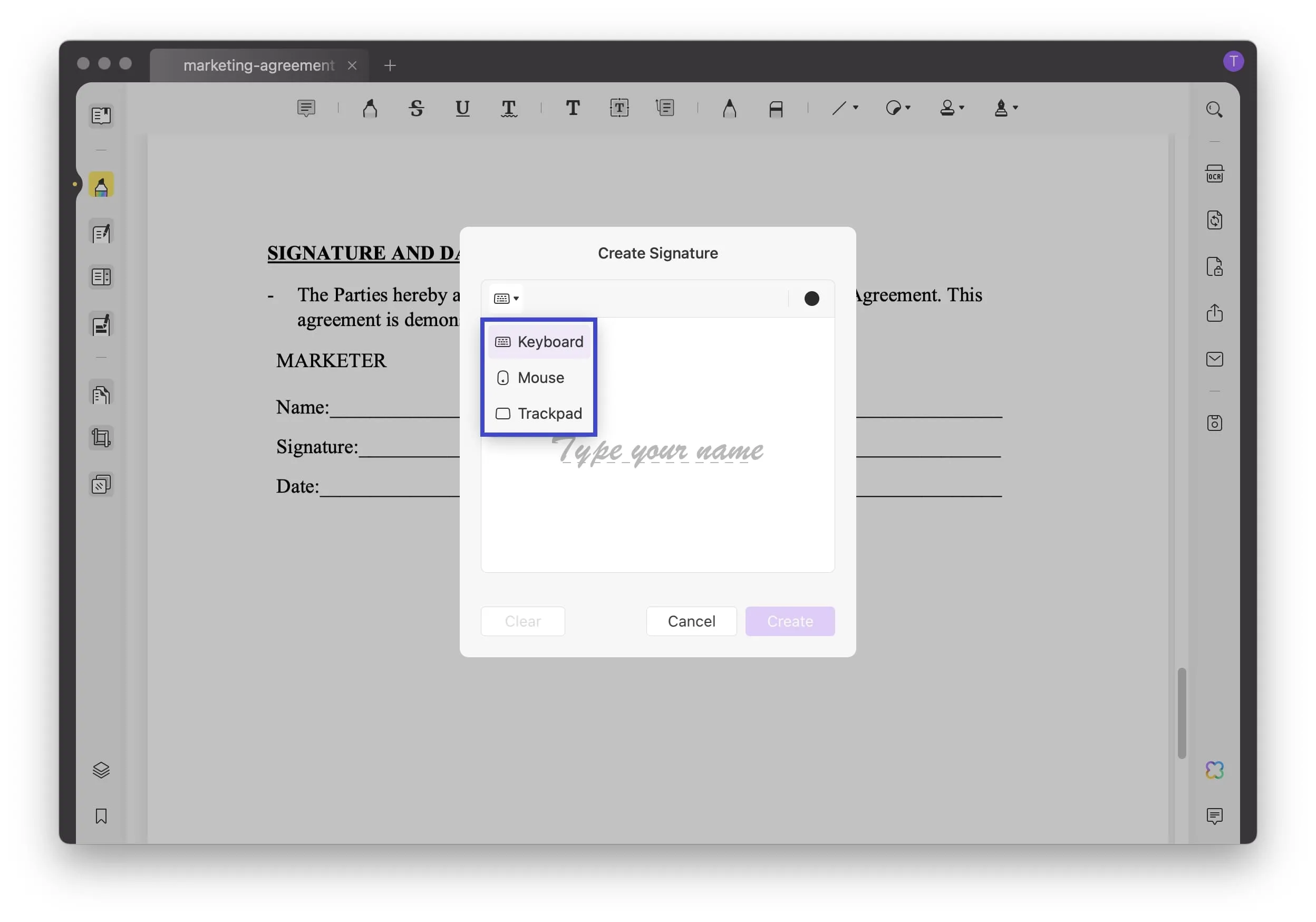
Task: Click the Type your name input field
Action: click(x=656, y=451)
